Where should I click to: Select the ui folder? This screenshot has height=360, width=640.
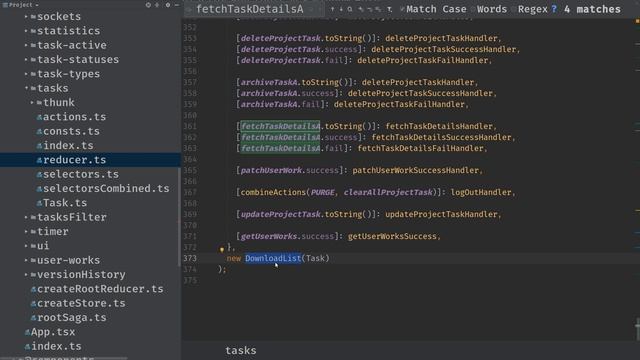pyautogui.click(x=43, y=246)
